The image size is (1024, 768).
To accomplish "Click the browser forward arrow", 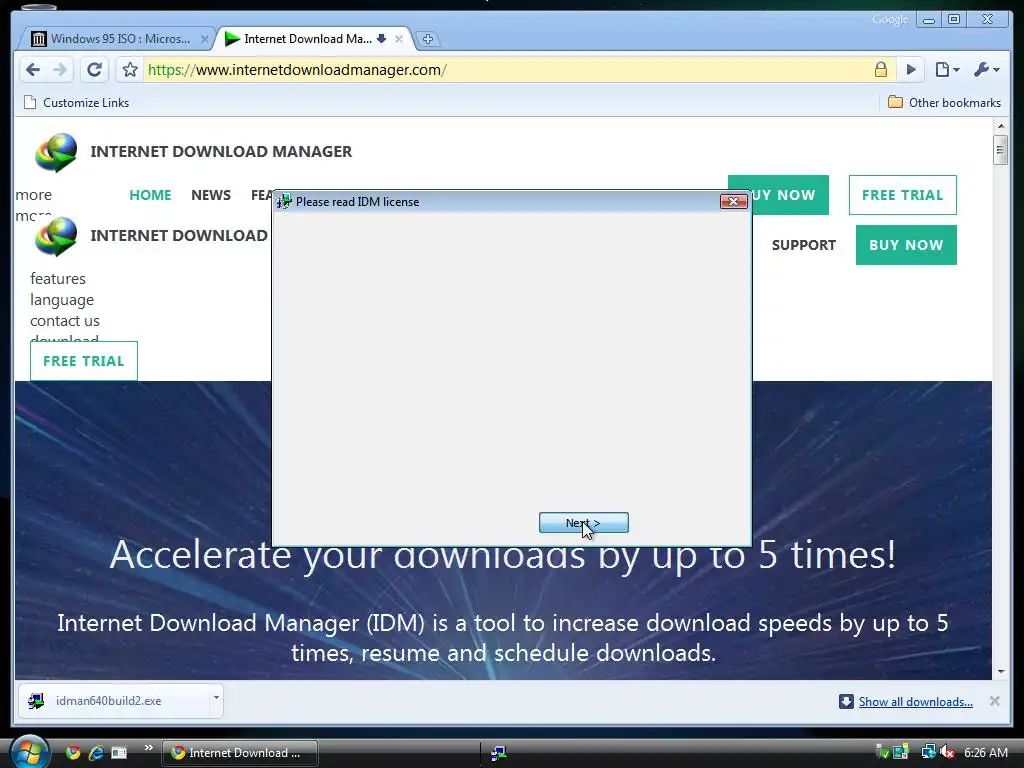I will (60, 70).
